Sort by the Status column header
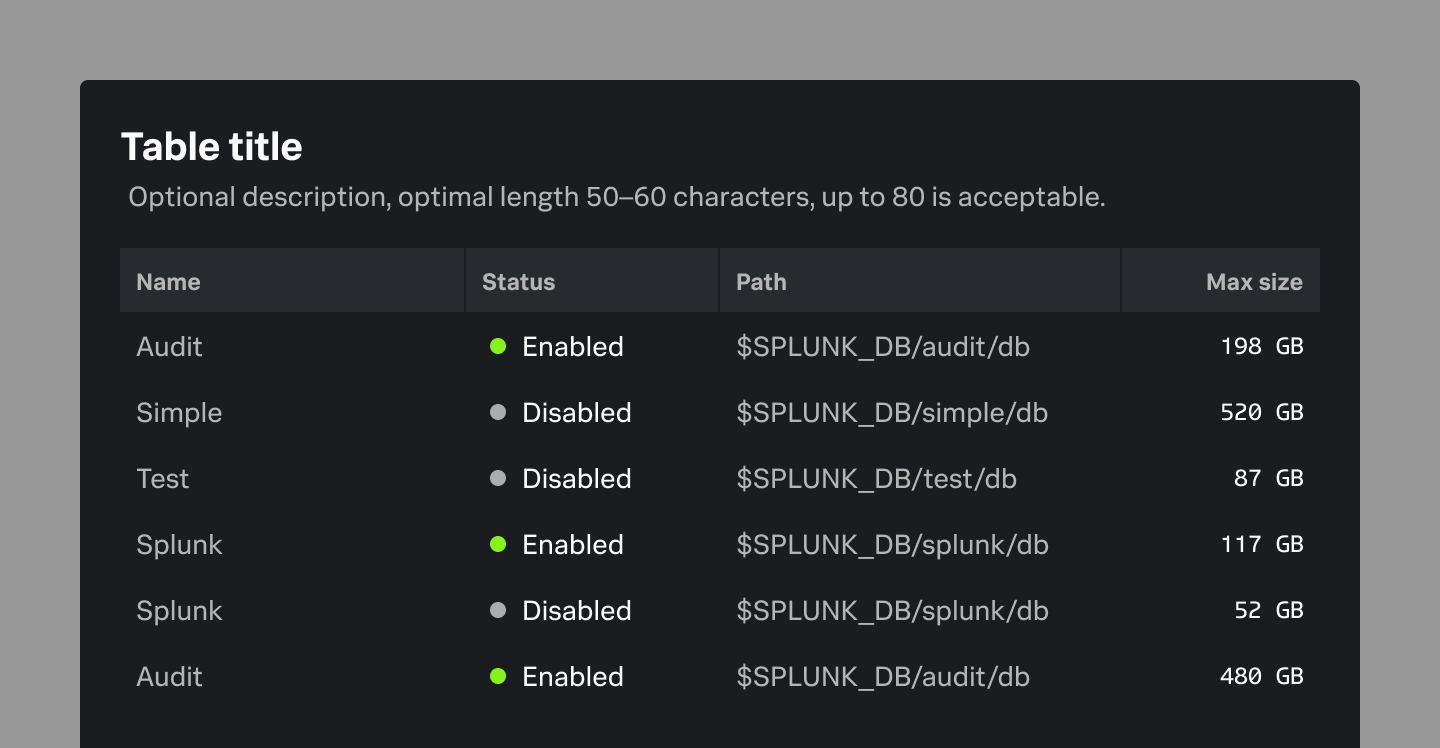 coord(518,281)
